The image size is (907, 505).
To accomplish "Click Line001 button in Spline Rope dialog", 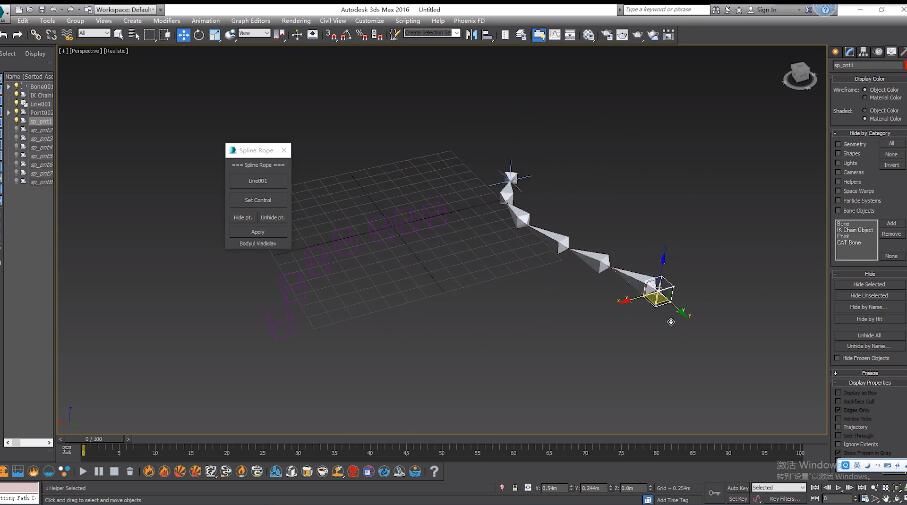I will (257, 180).
